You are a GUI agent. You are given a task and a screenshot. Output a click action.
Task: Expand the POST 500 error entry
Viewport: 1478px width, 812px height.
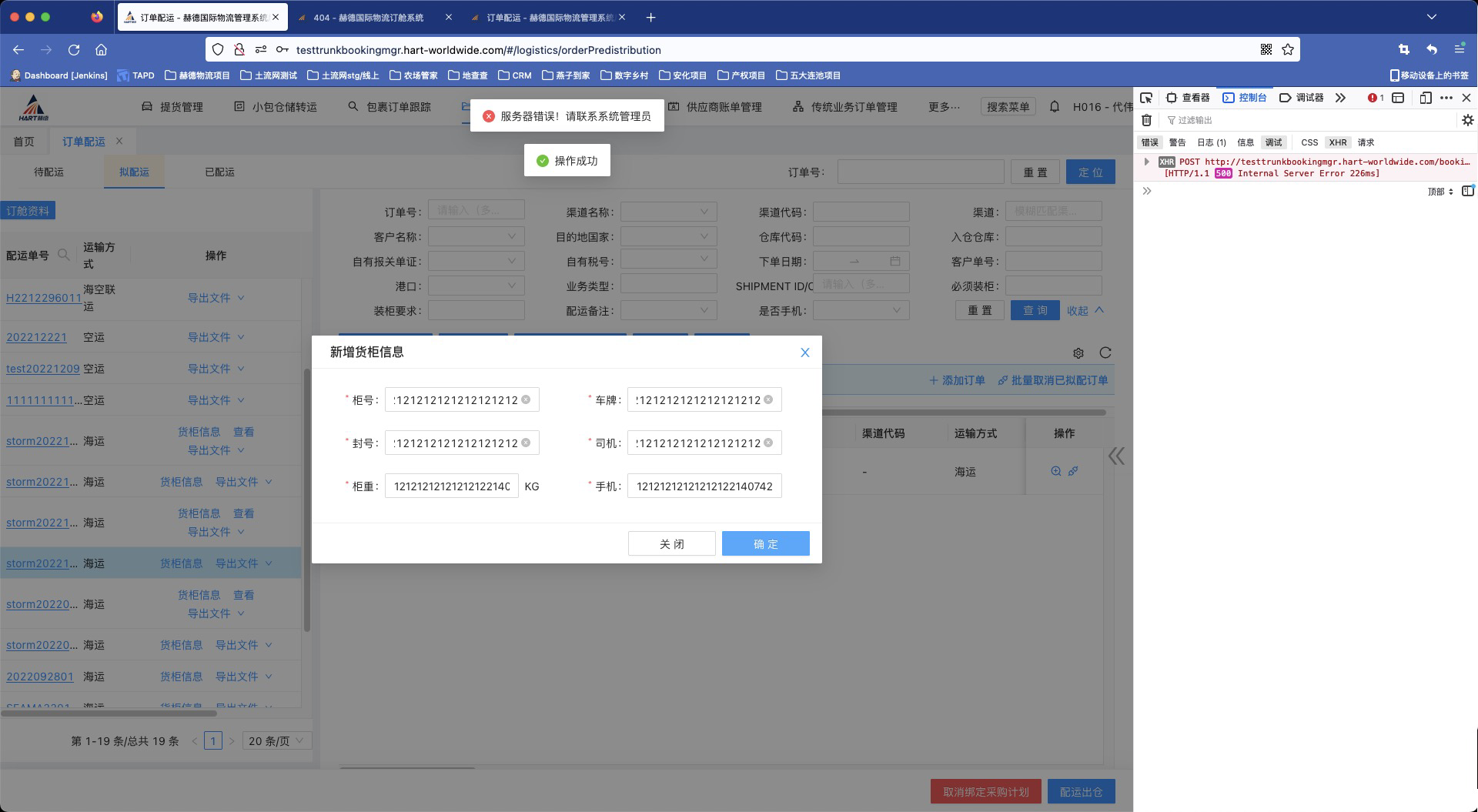[1147, 162]
